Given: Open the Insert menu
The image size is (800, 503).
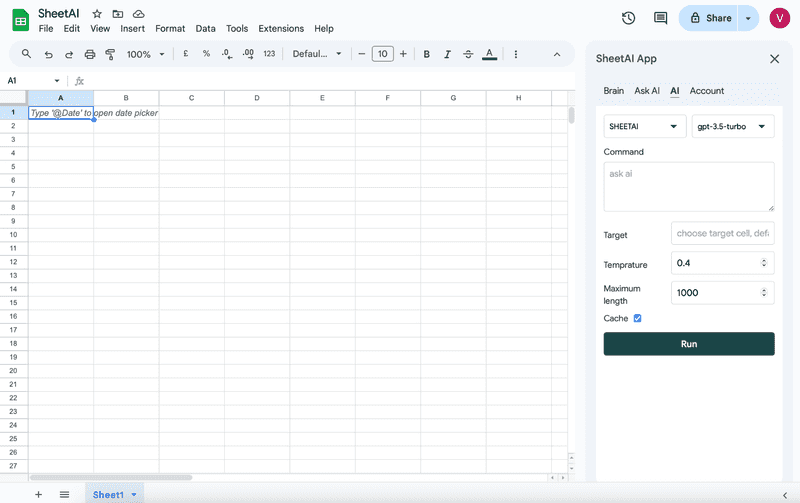Looking at the screenshot, I should (x=133, y=29).
